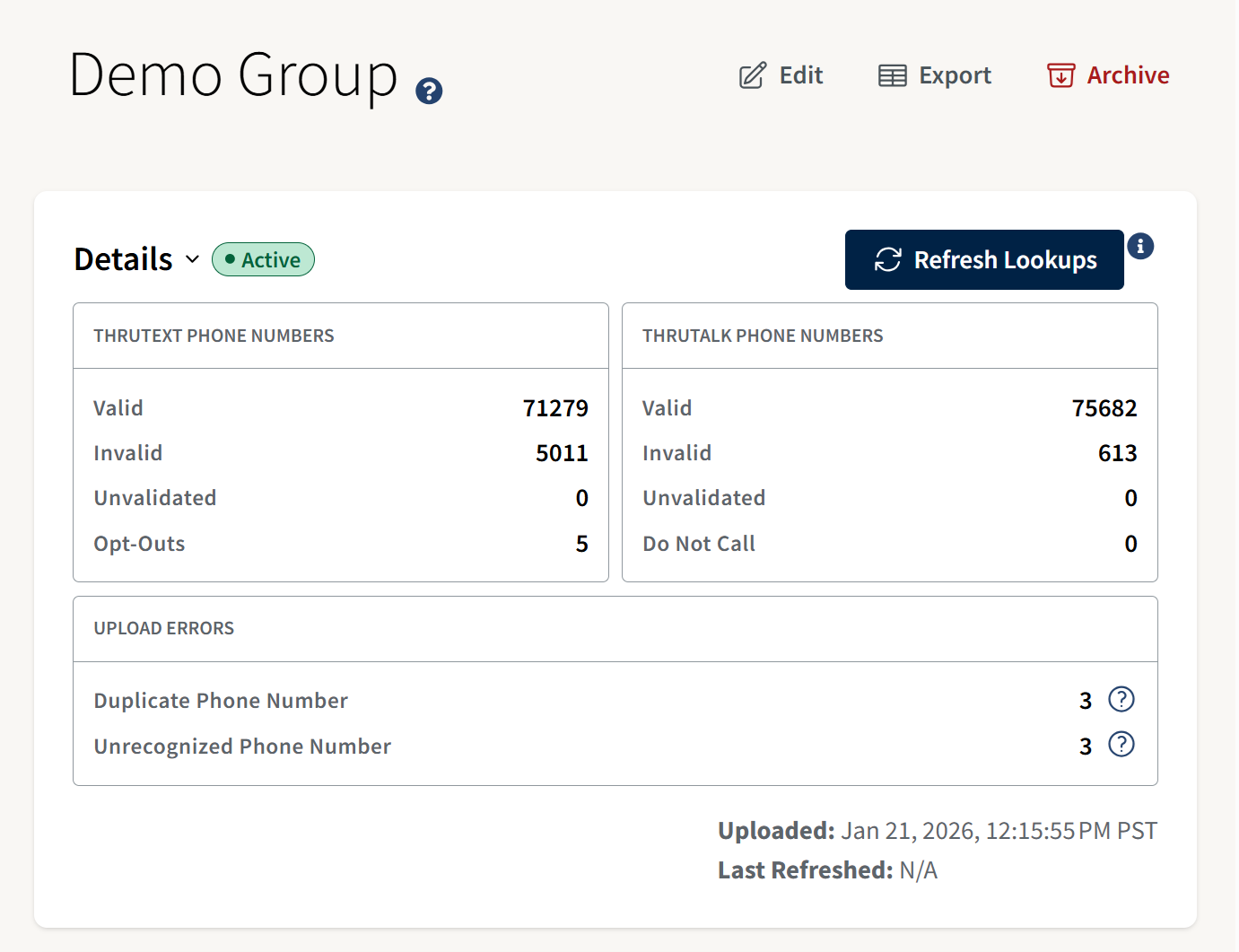Image resolution: width=1239 pixels, height=952 pixels.
Task: Open help for Unrecognized Phone Number errors
Action: point(1121,744)
